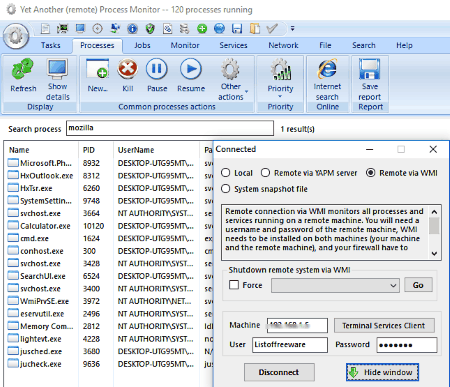
Task: Click the description box scrollbar thumb
Action: click(434, 226)
